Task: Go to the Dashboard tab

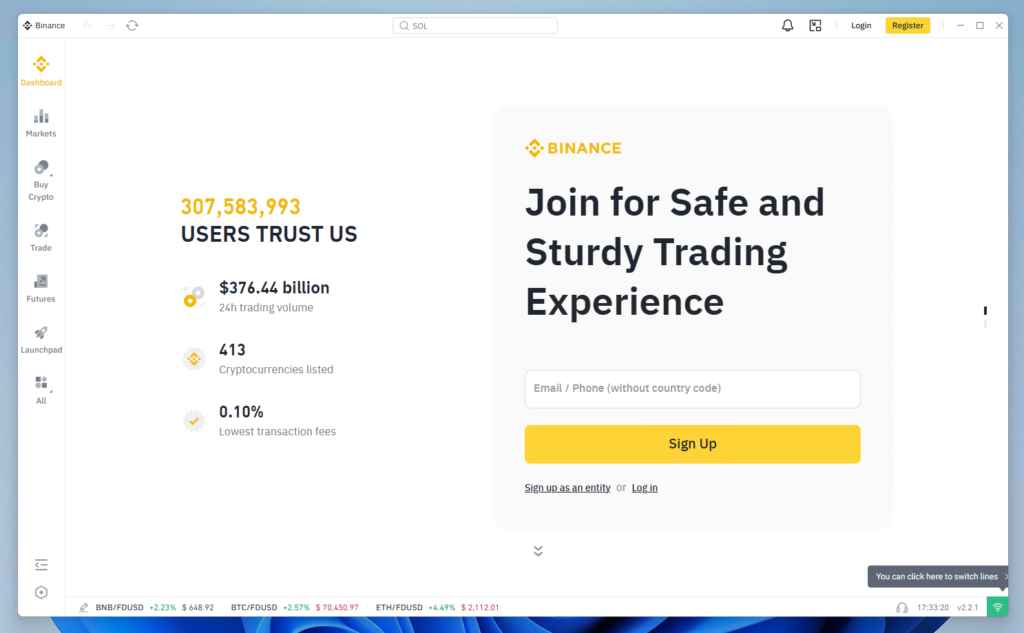Action: [41, 71]
